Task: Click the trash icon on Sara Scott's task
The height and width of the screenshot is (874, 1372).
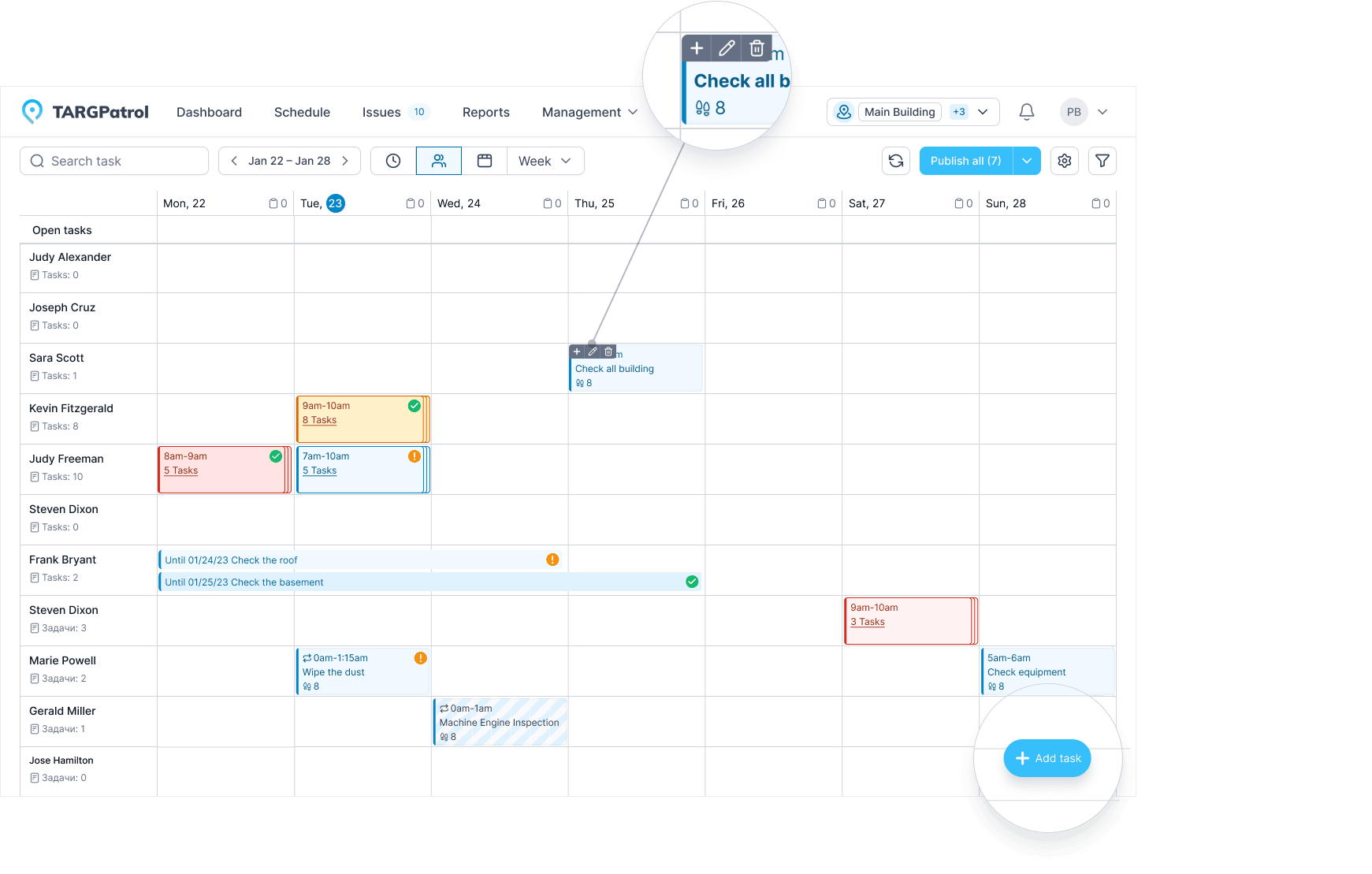Action: [608, 351]
